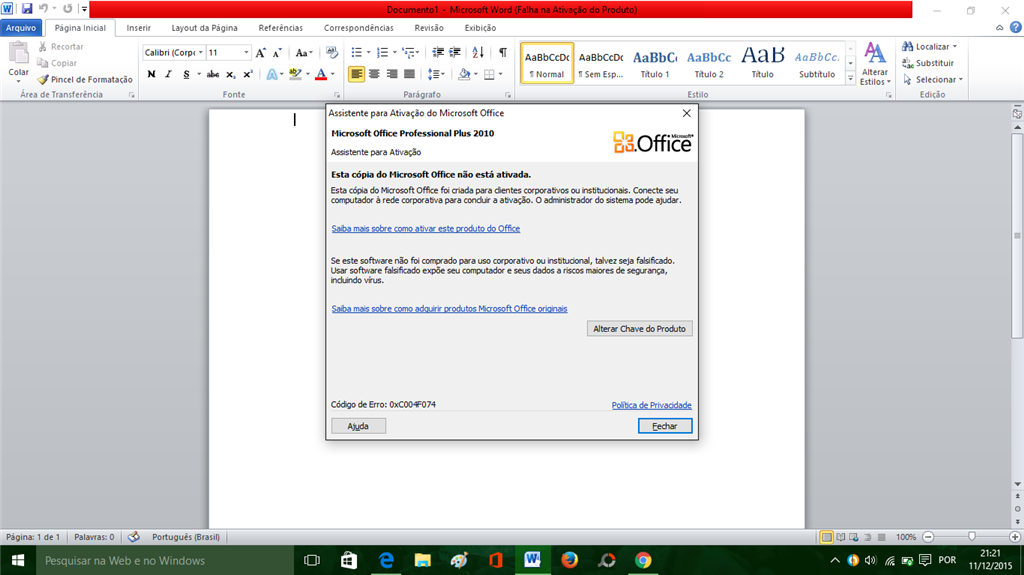
Task: Open the Arquivo tab
Action: pyautogui.click(x=21, y=28)
